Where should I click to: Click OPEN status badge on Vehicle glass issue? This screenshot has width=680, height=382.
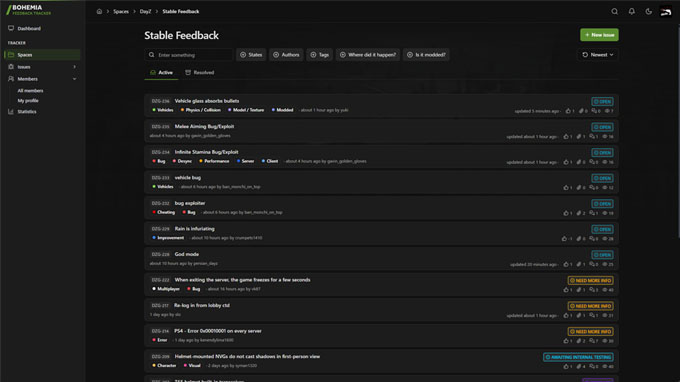(602, 101)
